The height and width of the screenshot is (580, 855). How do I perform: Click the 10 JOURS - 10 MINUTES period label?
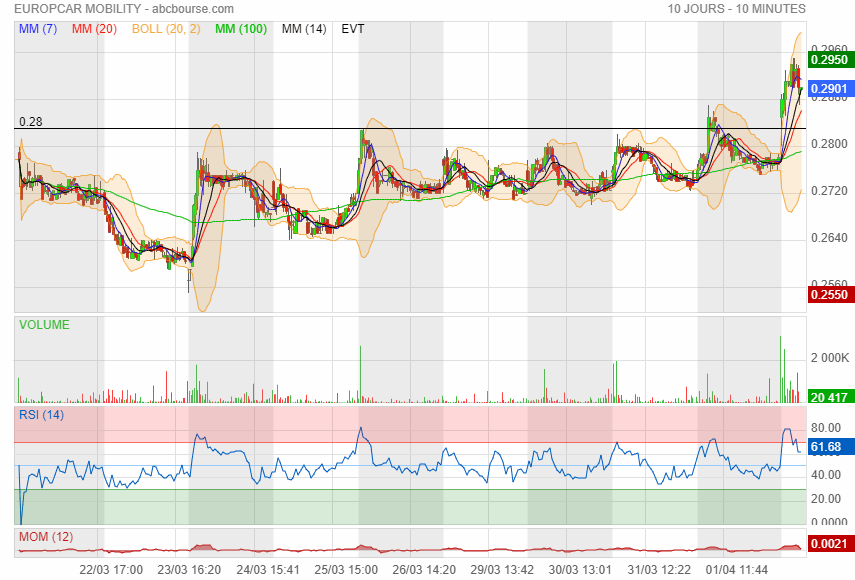tap(737, 9)
